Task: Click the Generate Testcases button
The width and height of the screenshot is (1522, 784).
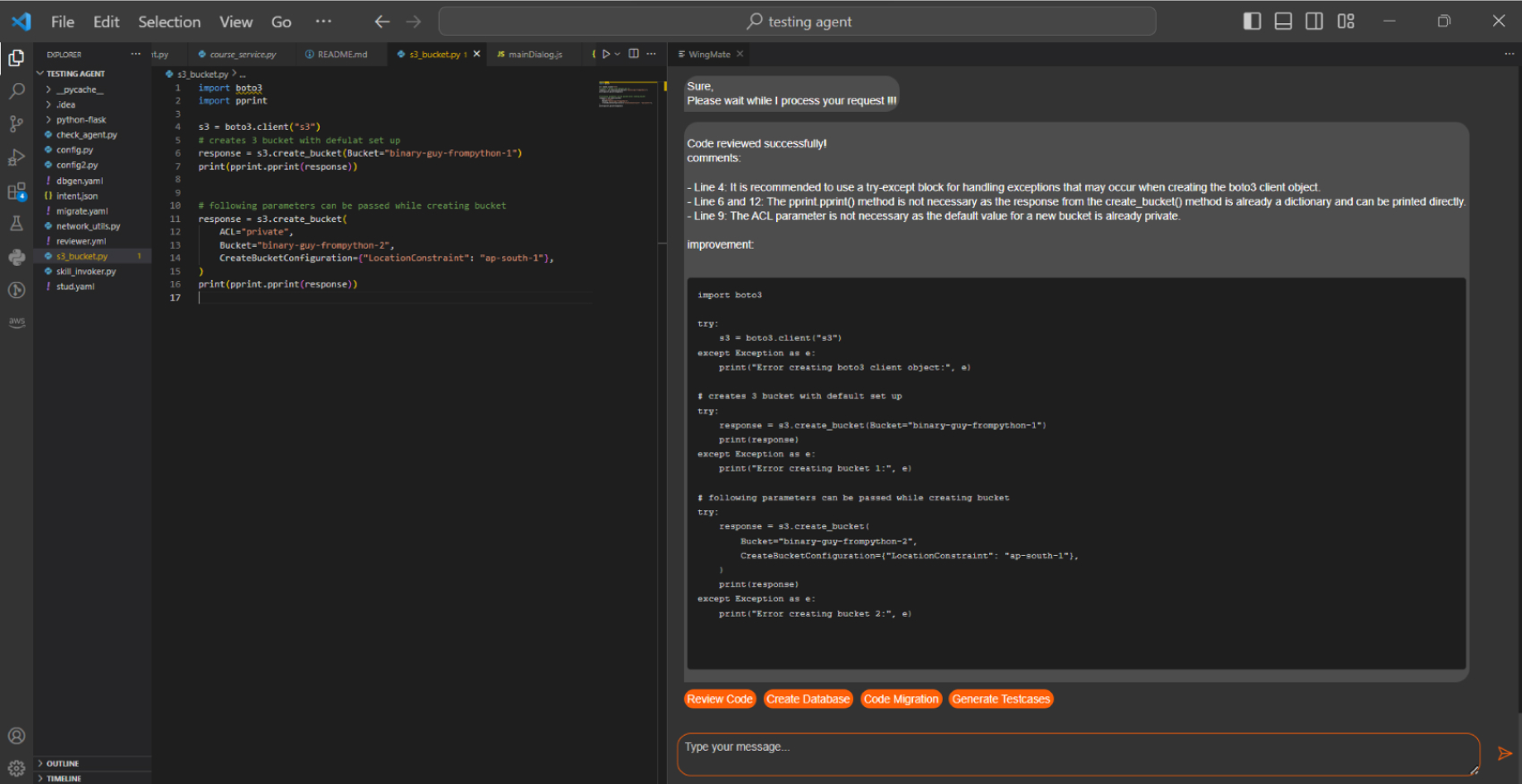Action: [x=1001, y=699]
